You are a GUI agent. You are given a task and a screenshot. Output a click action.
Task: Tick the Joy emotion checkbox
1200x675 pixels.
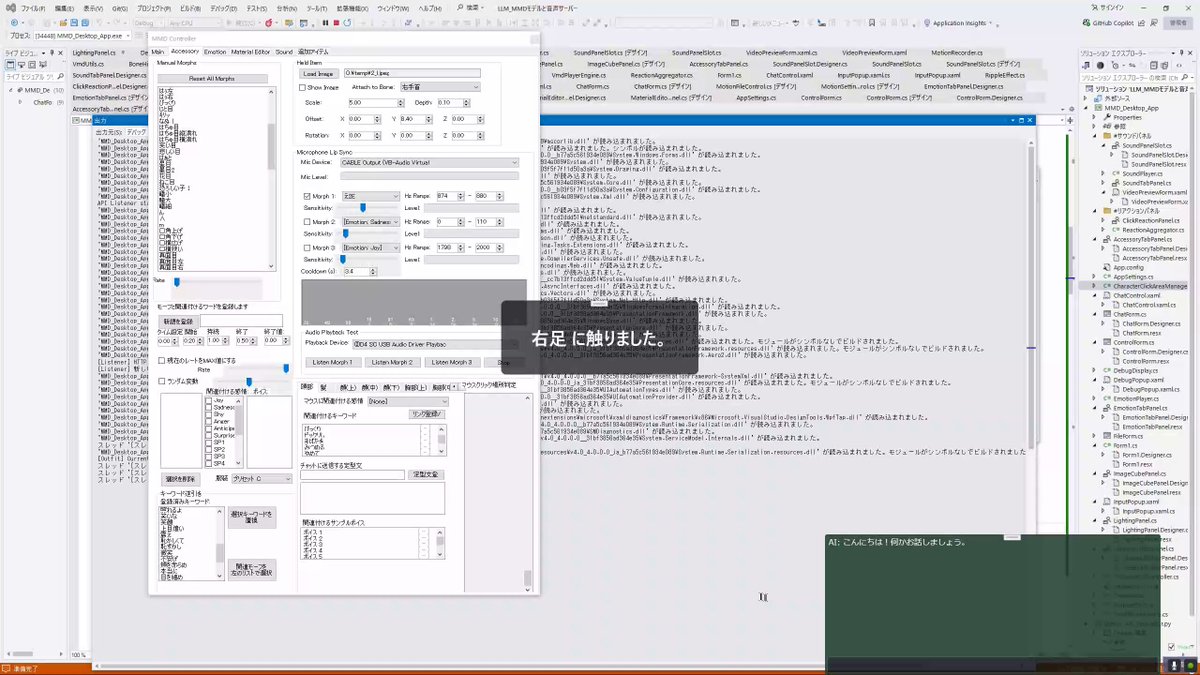208,401
